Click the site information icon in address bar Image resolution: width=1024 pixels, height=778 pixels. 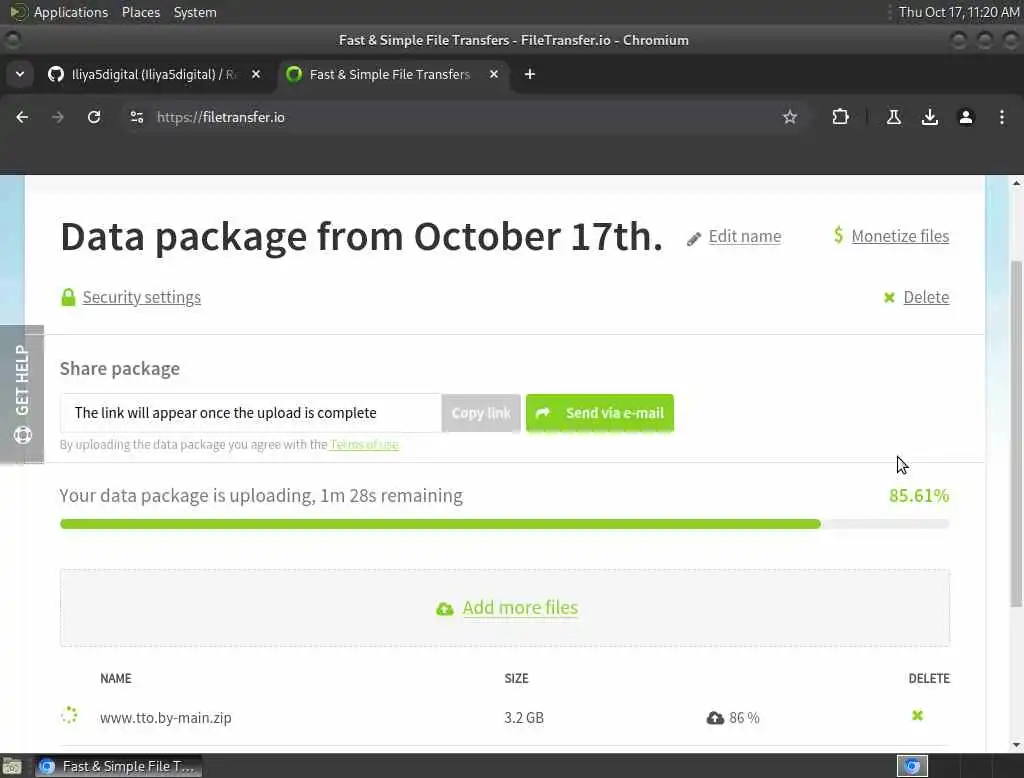(x=138, y=117)
